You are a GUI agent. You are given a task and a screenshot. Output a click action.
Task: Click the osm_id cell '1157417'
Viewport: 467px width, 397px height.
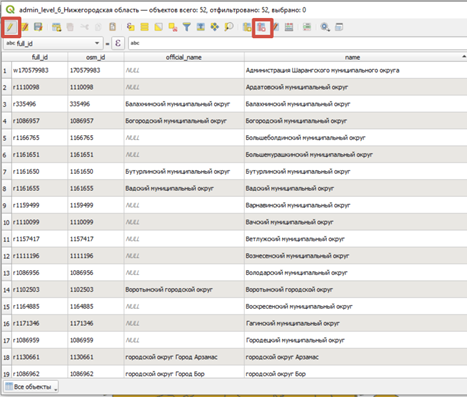(x=96, y=239)
